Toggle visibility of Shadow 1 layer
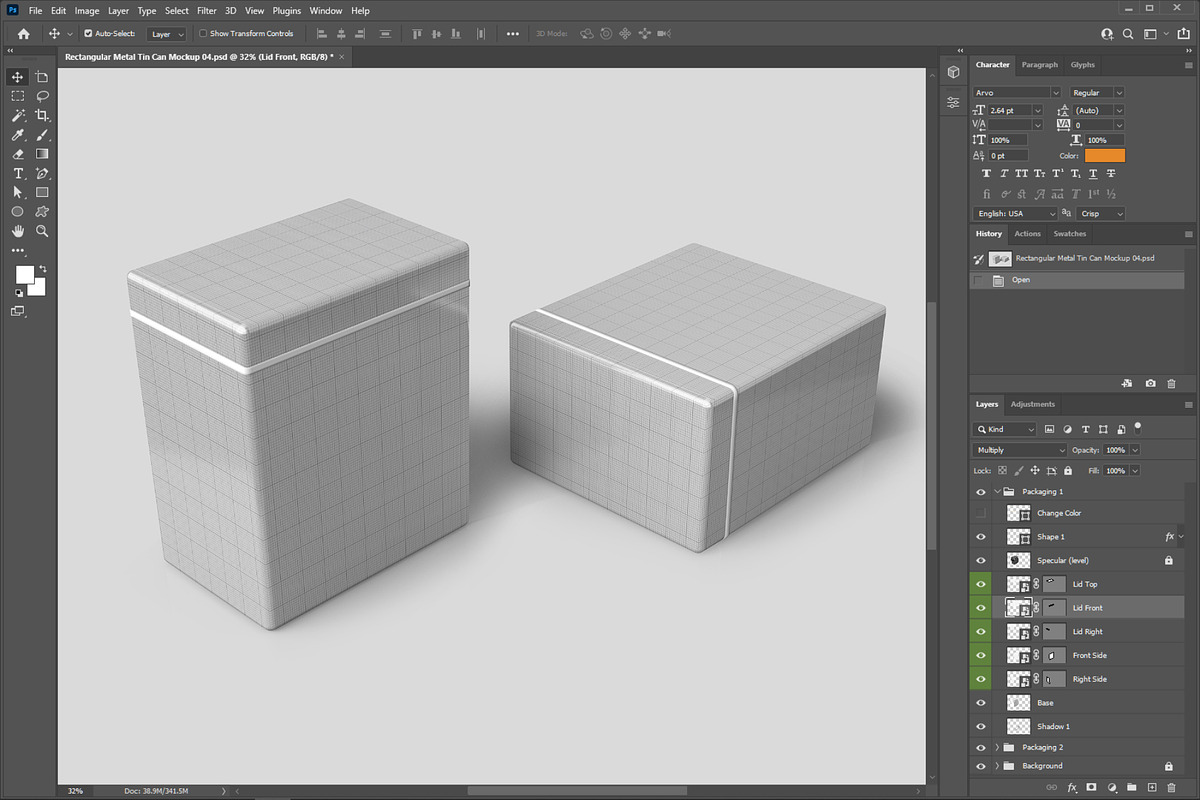 coord(980,726)
